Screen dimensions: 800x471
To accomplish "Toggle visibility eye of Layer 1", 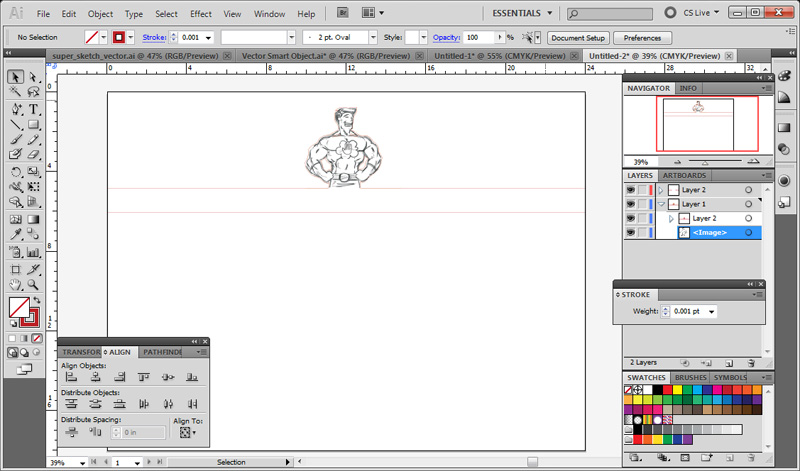I will pyautogui.click(x=631, y=204).
